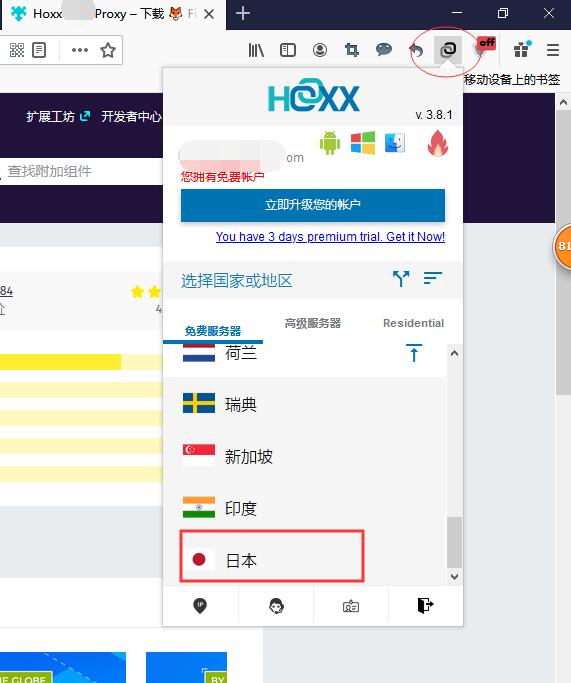Open the account ID card icon
Image resolution: width=571 pixels, height=683 pixels.
(x=351, y=606)
